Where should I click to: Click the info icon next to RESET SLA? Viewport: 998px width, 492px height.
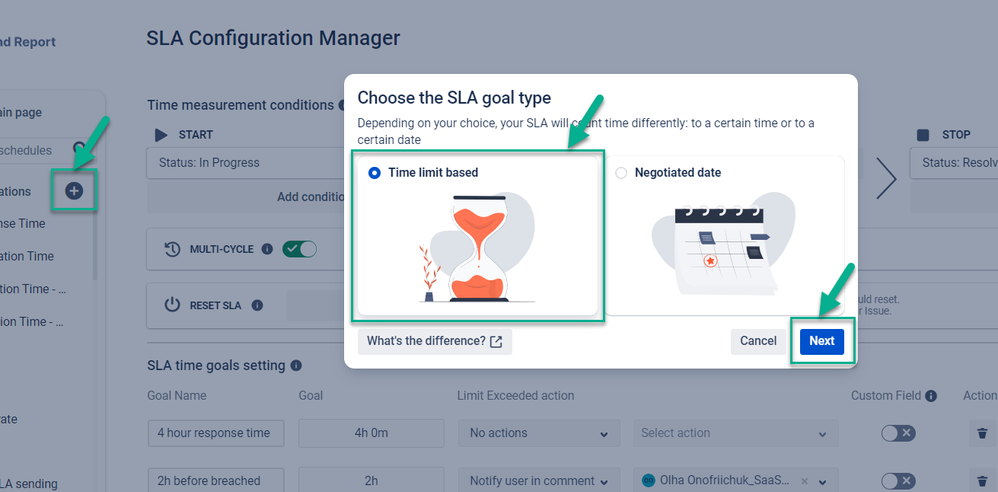click(257, 305)
